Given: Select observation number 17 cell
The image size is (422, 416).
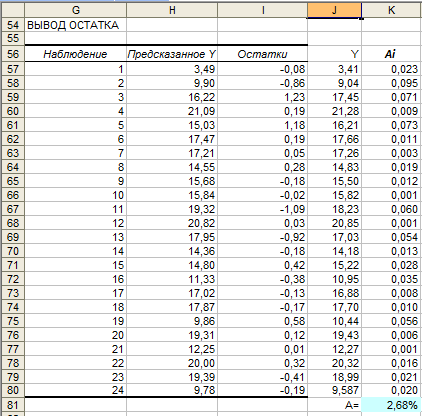Looking at the screenshot, I should [76, 293].
